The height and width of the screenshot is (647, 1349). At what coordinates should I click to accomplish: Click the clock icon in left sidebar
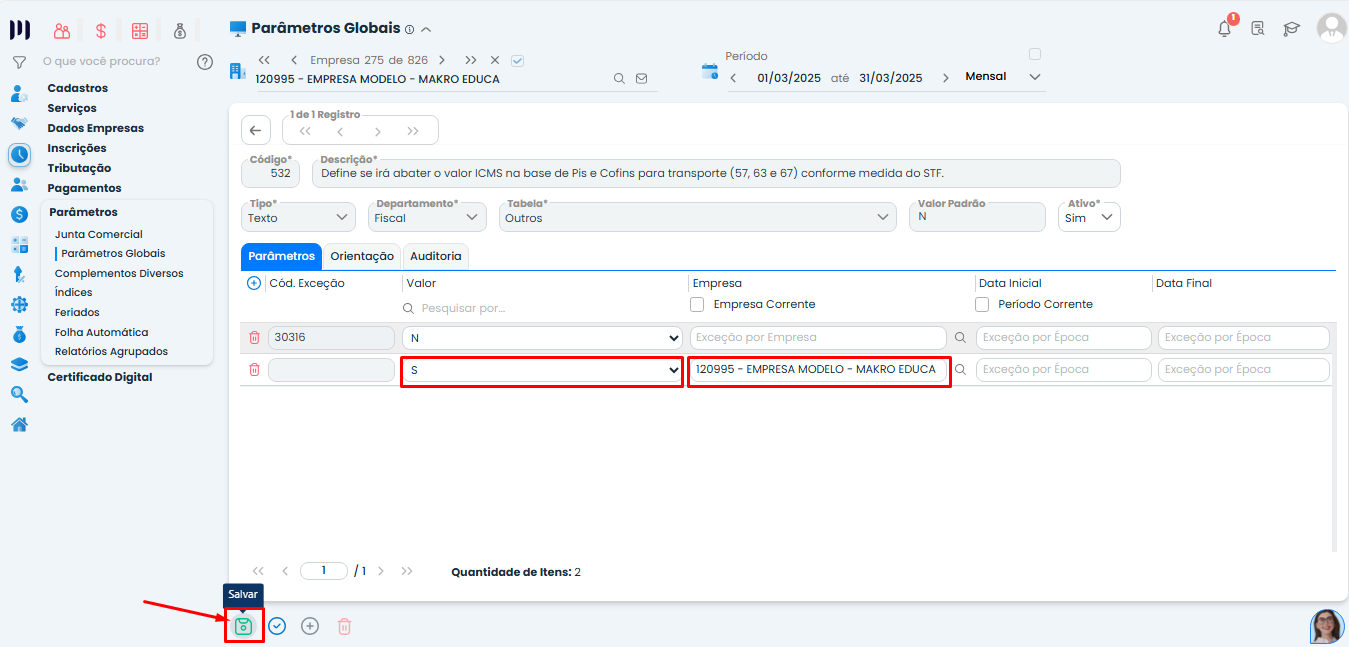(19, 154)
